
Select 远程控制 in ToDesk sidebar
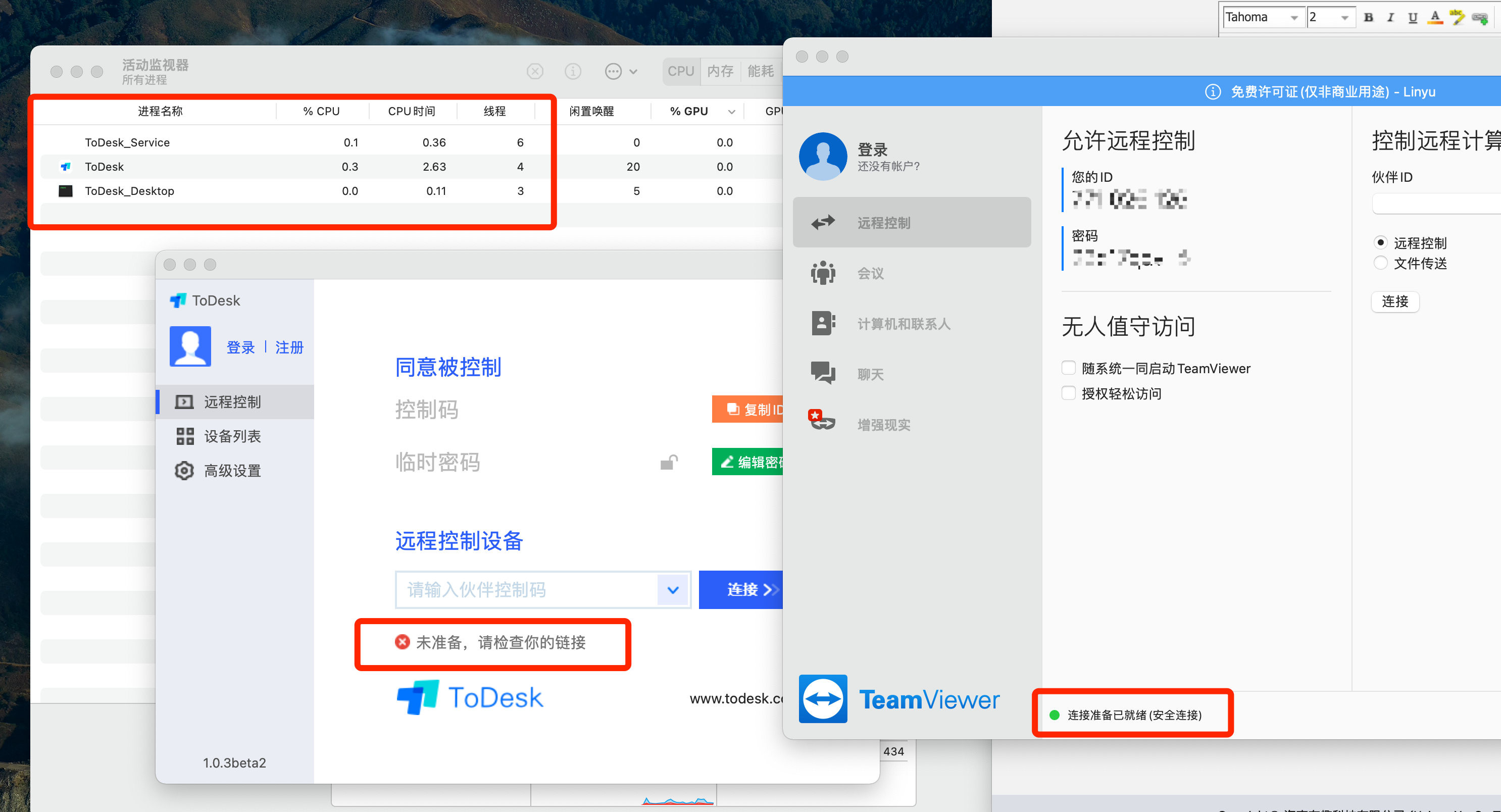235,401
